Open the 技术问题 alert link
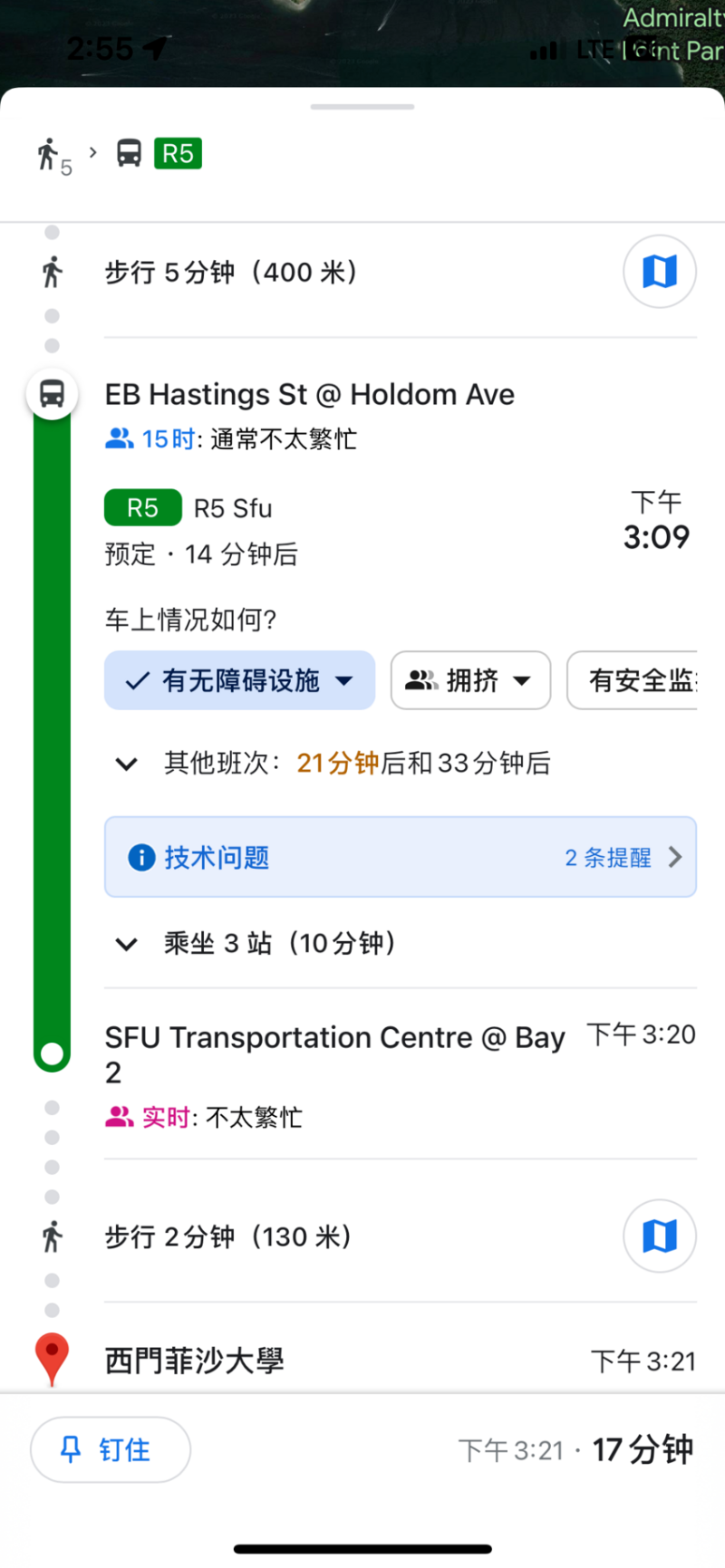Image resolution: width=725 pixels, height=1568 pixels. point(217,858)
